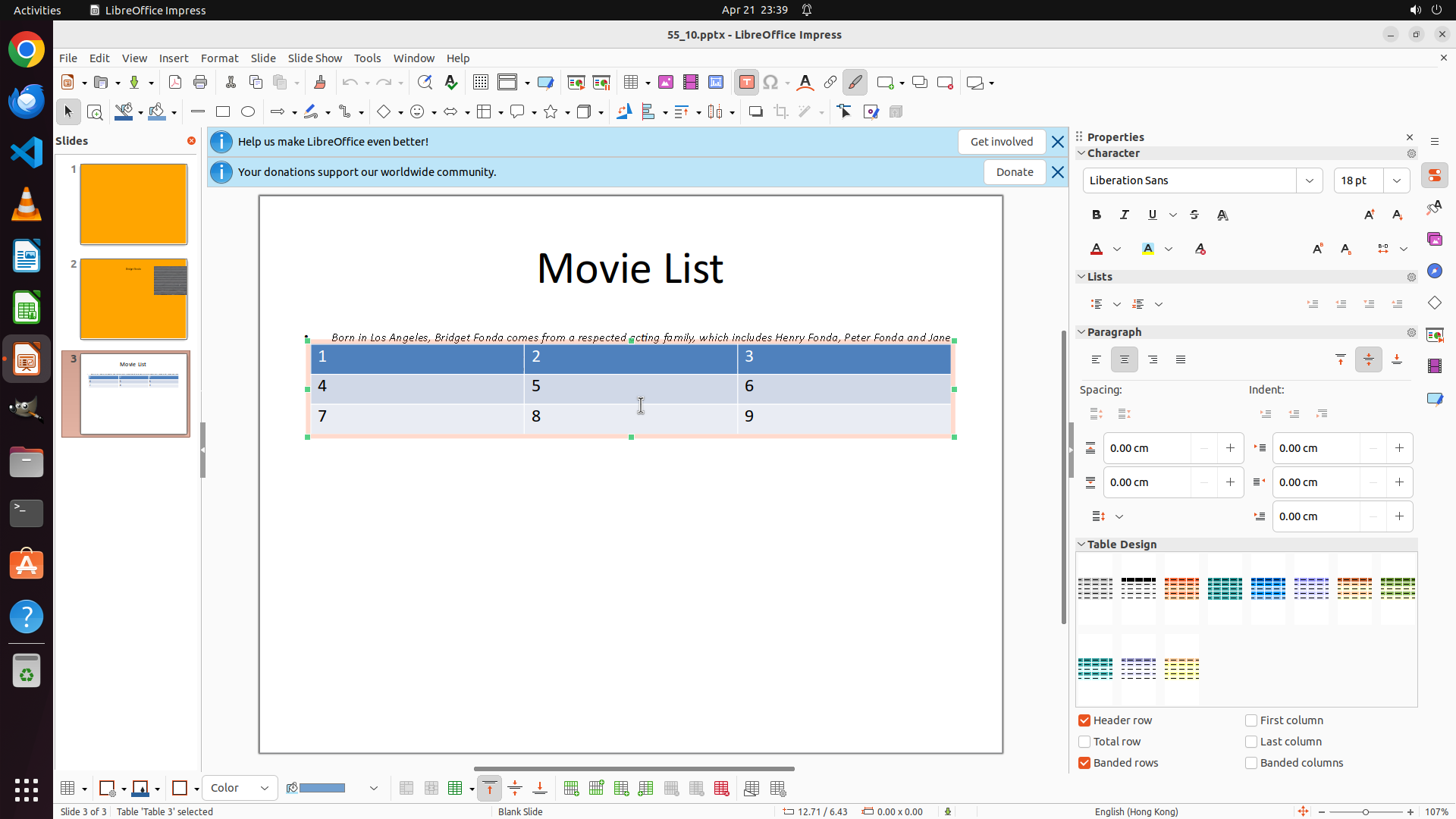Open the Format menu
Image resolution: width=1456 pixels, height=819 pixels.
tap(219, 58)
